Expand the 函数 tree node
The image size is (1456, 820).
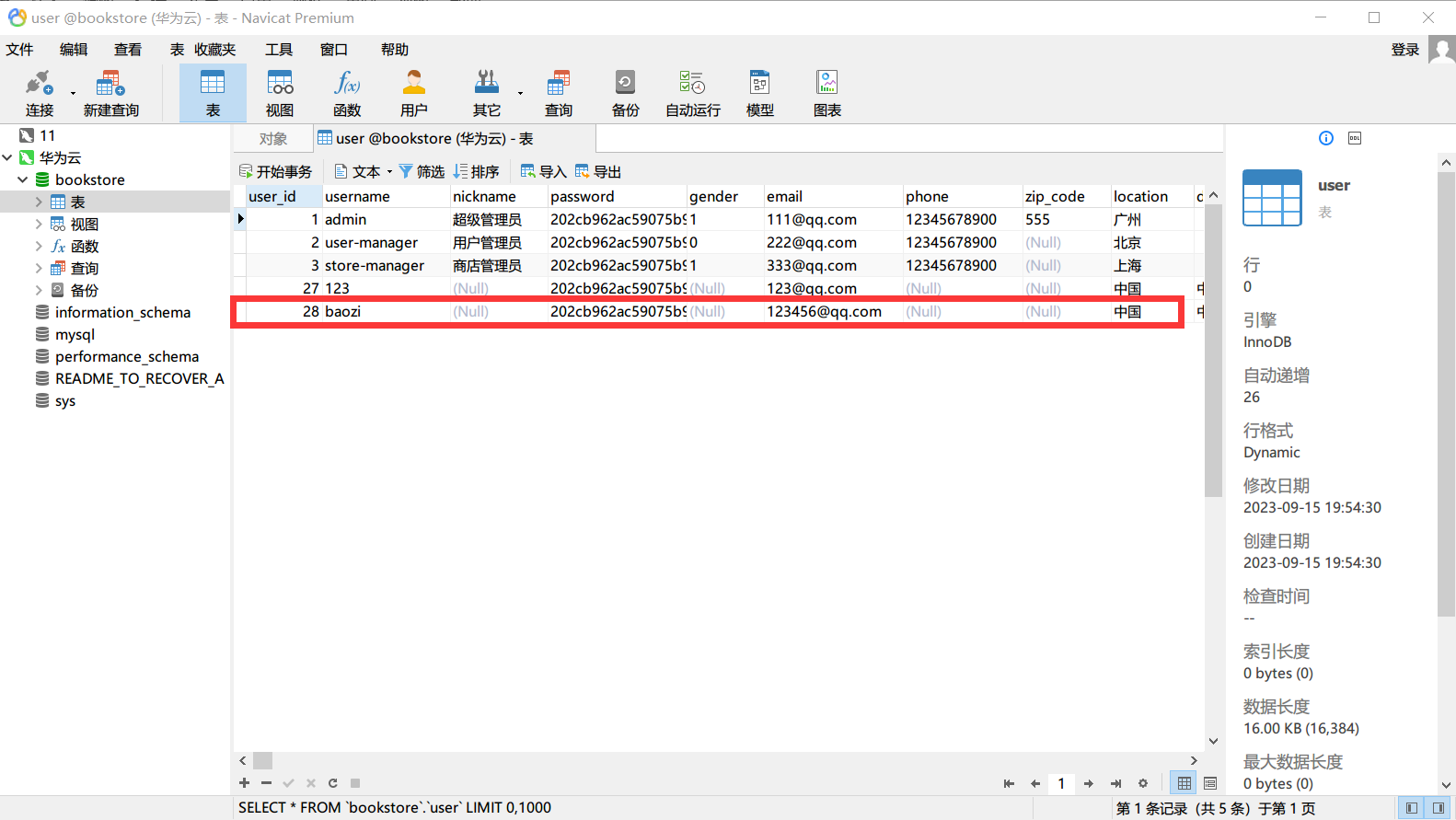[39, 246]
